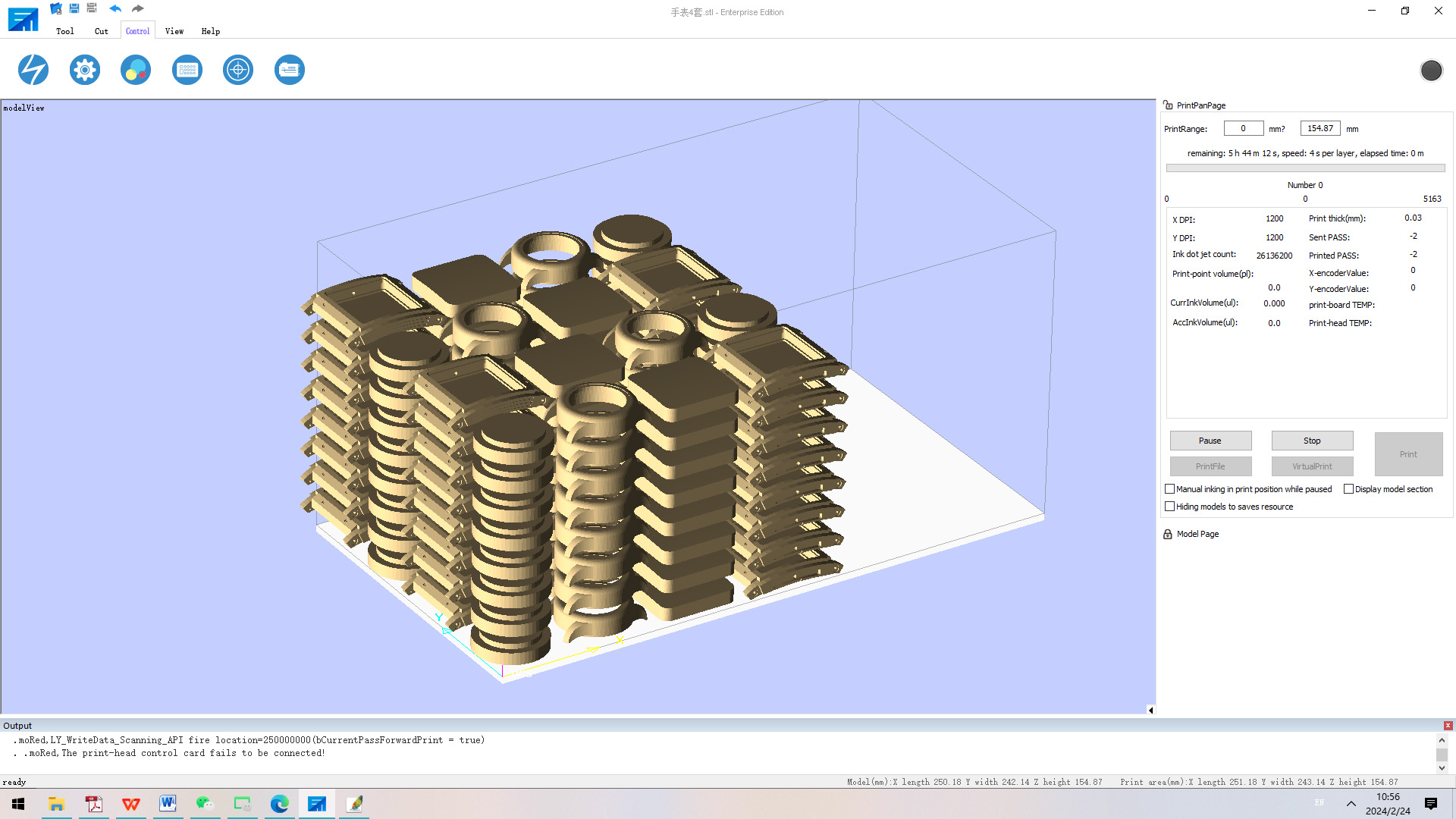The width and height of the screenshot is (1456, 819).
Task: Collapse the PrintPanPage panel header
Action: (x=1200, y=105)
